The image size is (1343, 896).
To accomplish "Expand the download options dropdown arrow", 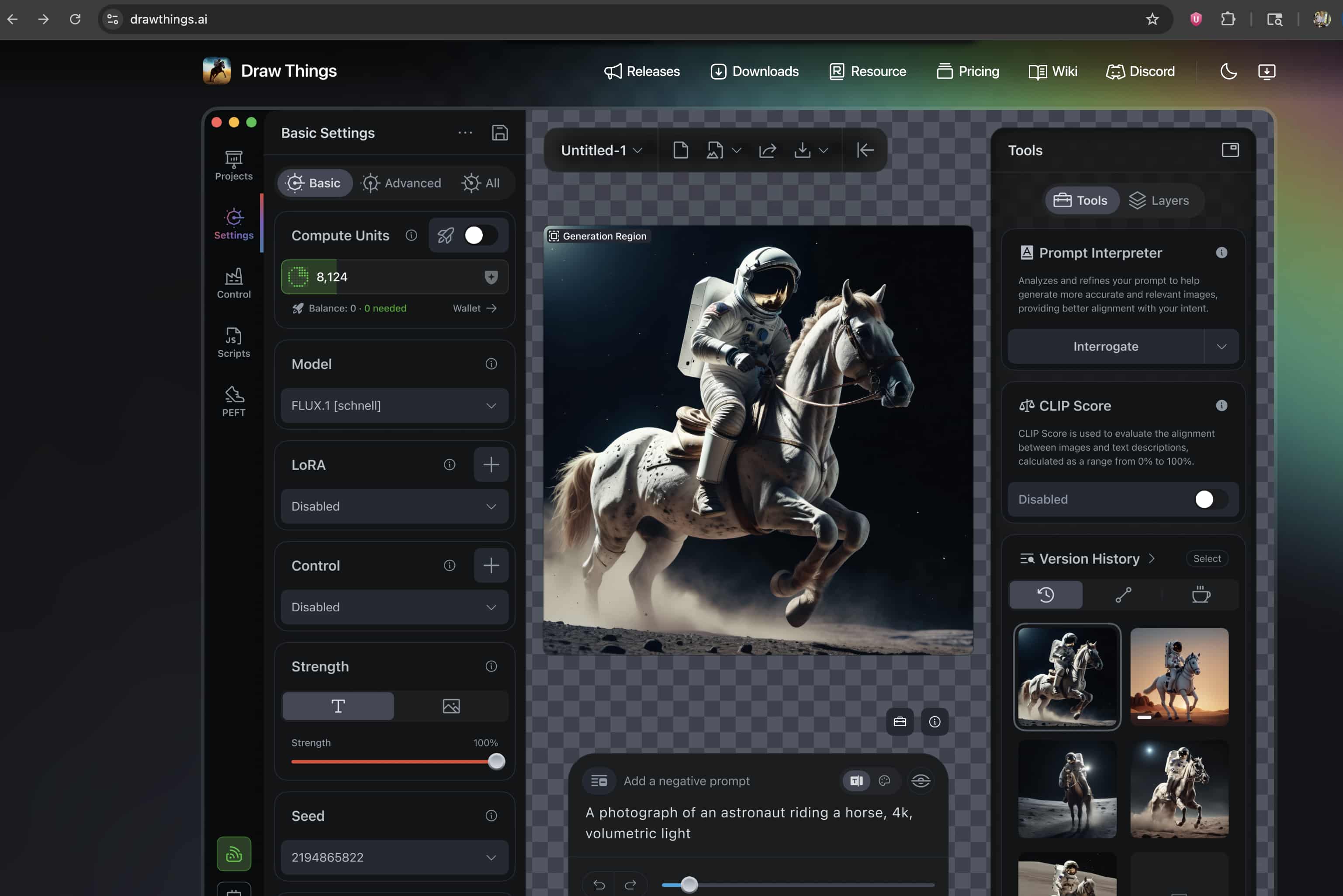I will coord(823,150).
